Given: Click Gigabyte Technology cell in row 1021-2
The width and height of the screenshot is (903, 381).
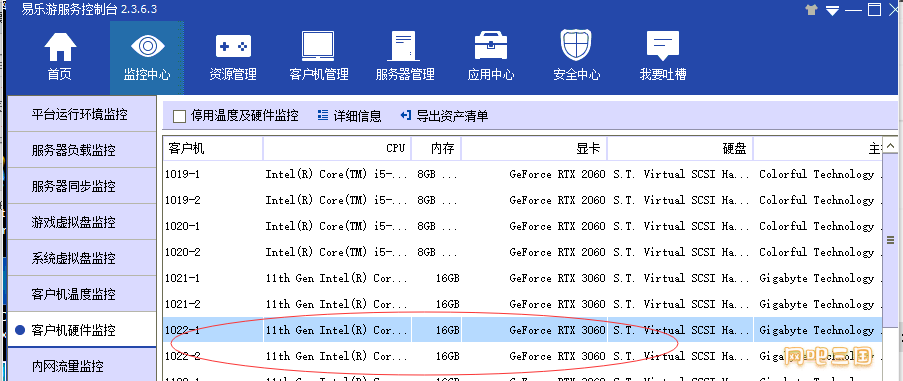Looking at the screenshot, I should tap(817, 304).
